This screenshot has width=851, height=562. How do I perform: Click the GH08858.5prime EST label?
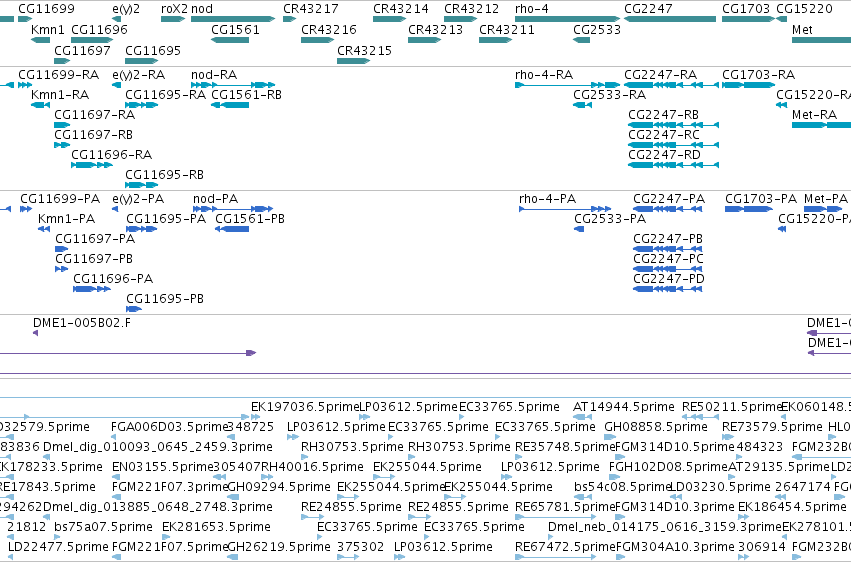pos(656,426)
